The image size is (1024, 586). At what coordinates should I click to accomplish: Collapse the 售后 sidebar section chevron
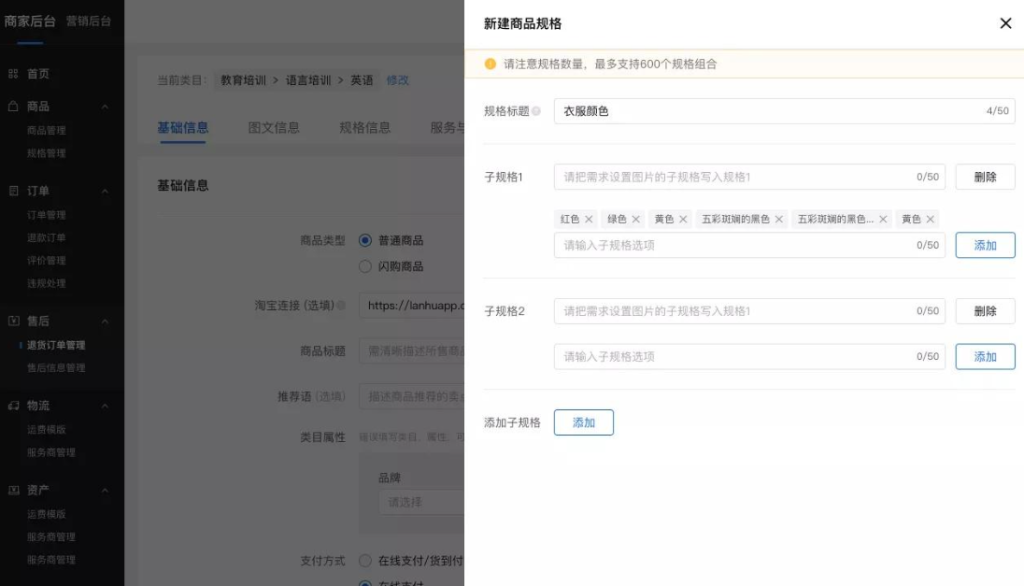[x=105, y=321]
